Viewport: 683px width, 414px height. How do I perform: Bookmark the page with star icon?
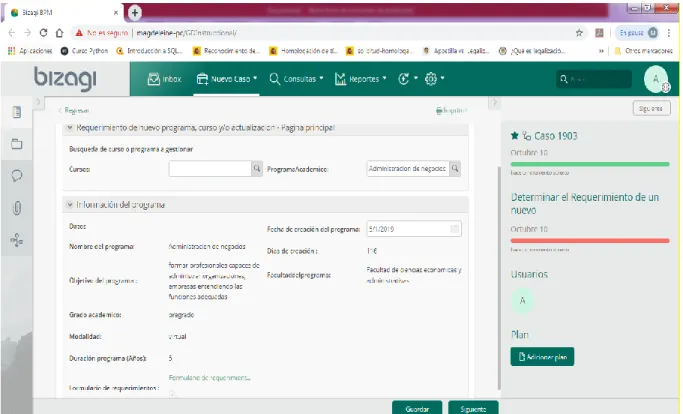(579, 33)
